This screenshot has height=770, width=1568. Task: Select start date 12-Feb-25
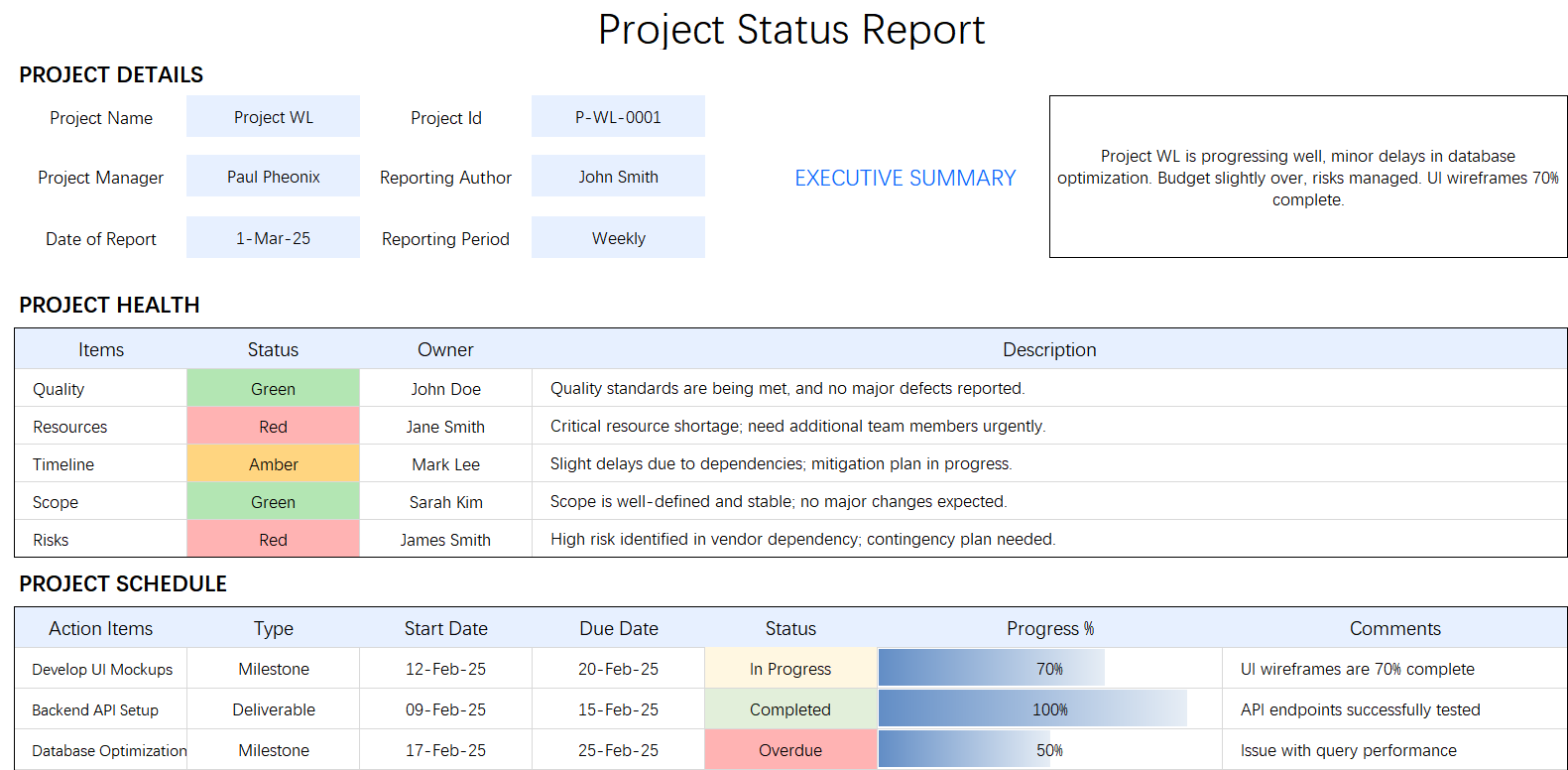click(x=445, y=669)
